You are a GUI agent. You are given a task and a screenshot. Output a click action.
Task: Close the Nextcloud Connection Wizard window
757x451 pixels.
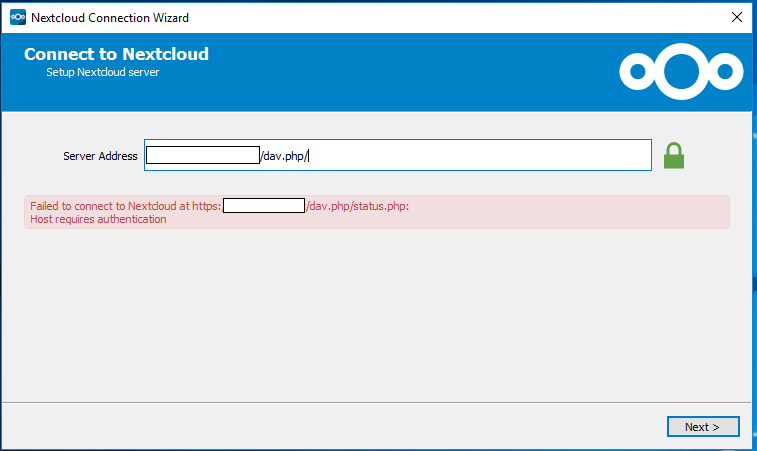tap(737, 17)
